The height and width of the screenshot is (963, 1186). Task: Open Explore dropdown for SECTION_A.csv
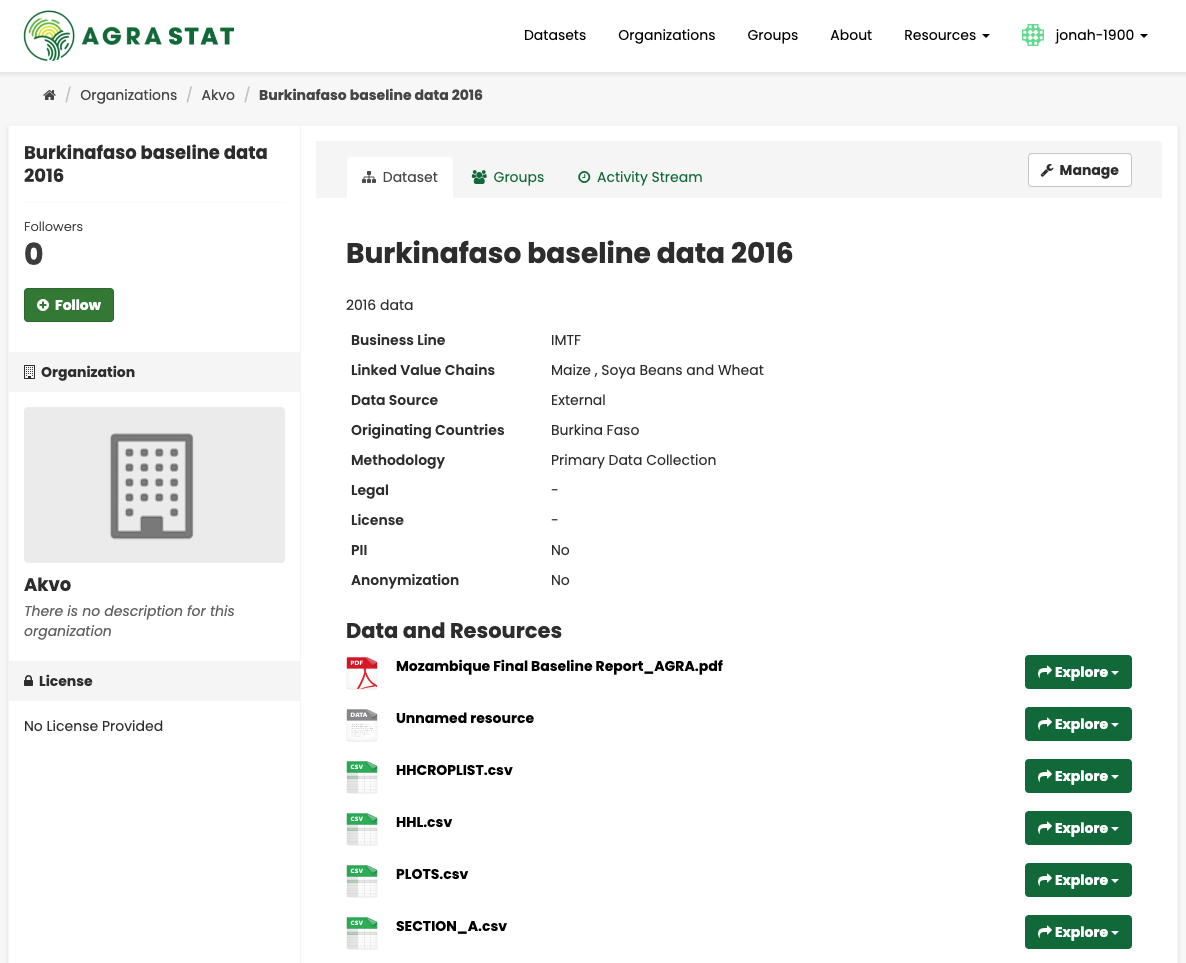pyautogui.click(x=1078, y=933)
